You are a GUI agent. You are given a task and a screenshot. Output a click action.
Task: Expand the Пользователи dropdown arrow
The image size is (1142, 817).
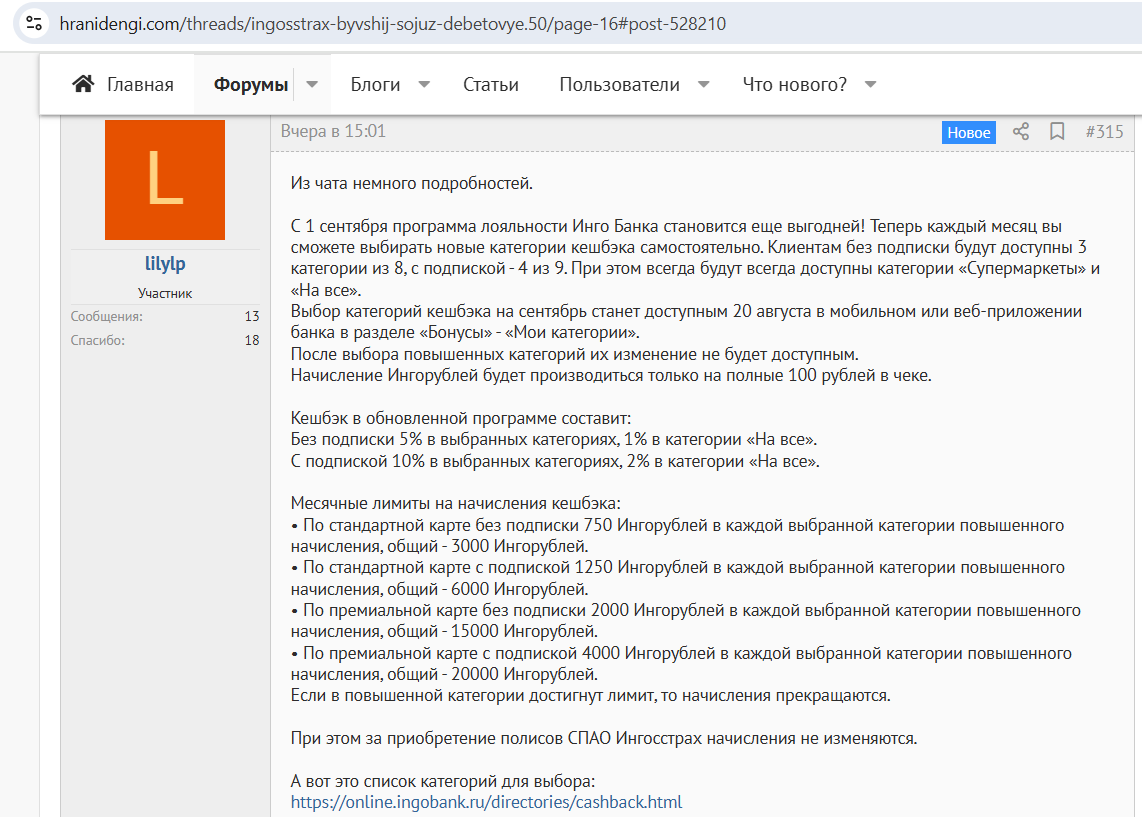[x=704, y=84]
